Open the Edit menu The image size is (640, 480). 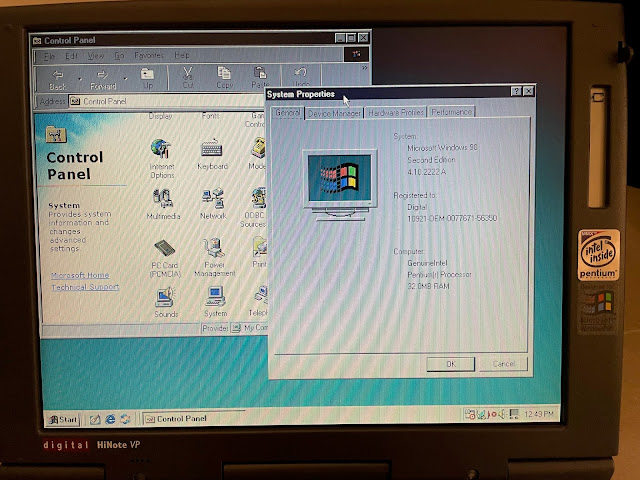point(71,56)
